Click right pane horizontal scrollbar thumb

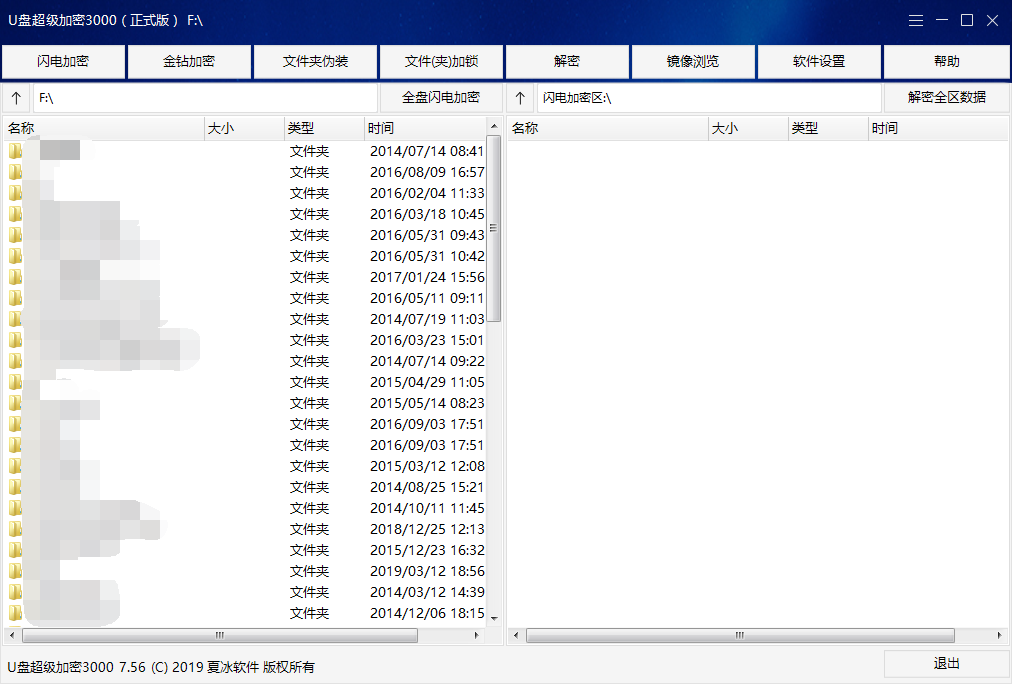click(740, 636)
